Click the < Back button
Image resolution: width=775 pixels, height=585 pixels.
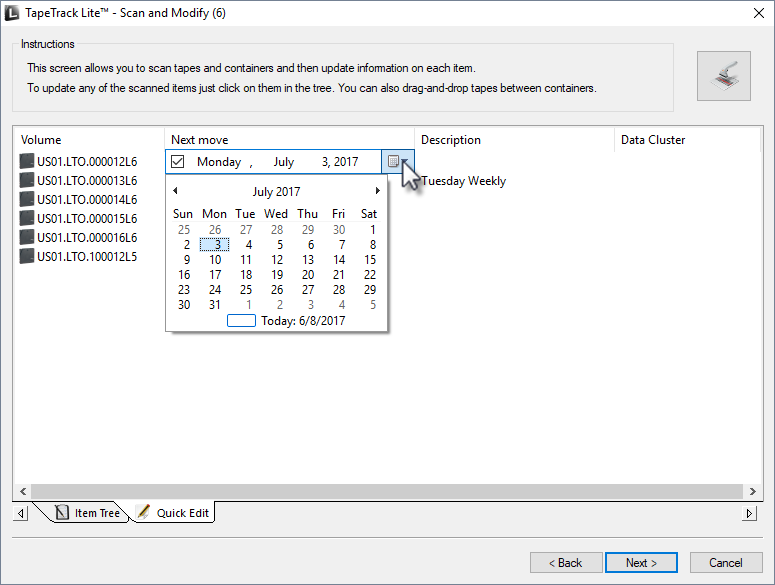566,563
